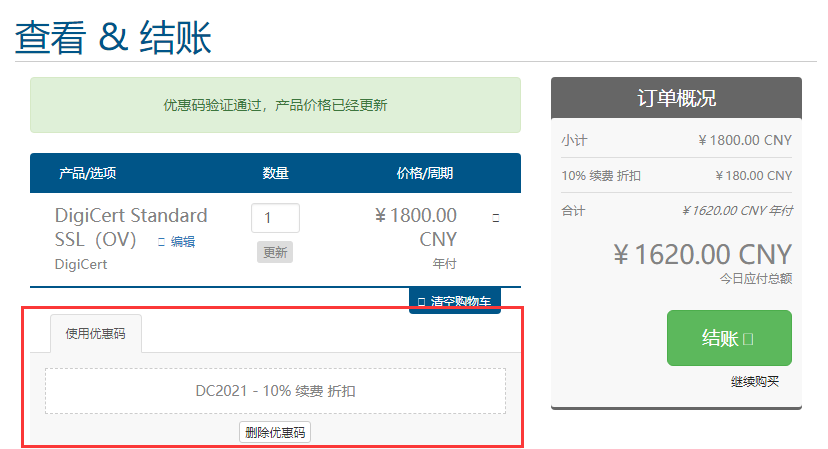This screenshot has width=828, height=449.
Task: Click the trash icon in 清空购物车 button
Action: (x=421, y=302)
